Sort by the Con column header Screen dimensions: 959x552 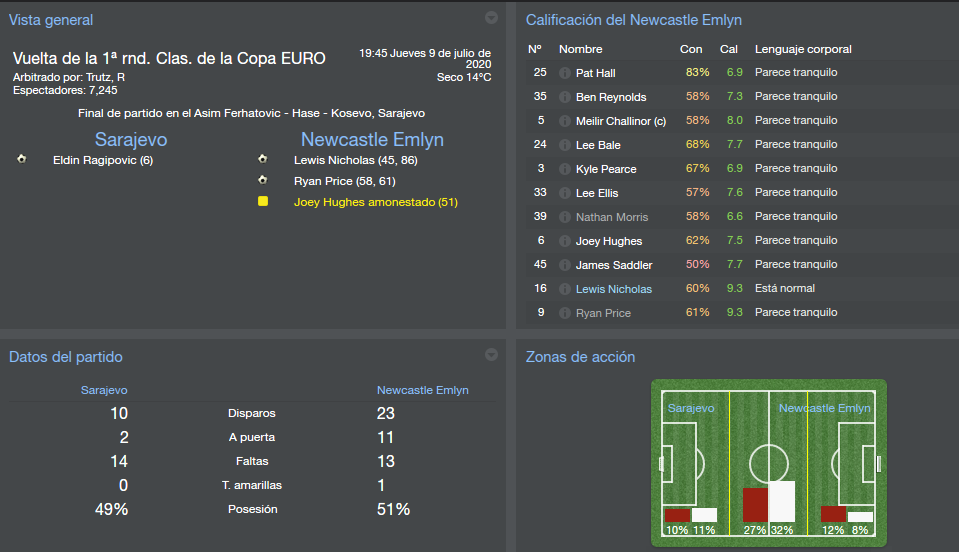tap(691, 49)
